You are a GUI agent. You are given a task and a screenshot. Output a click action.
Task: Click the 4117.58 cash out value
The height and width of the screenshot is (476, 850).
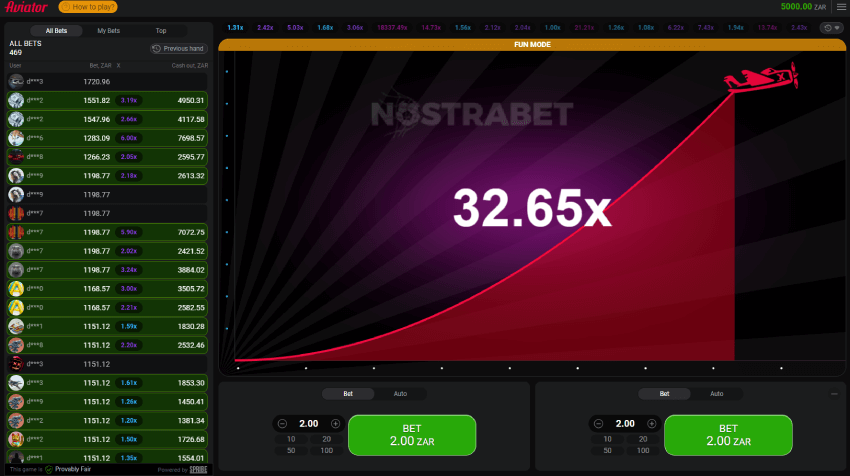coord(191,119)
